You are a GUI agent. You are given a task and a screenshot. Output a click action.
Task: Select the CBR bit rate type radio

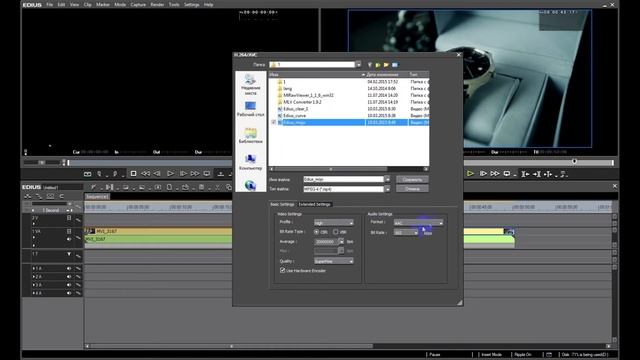pos(316,232)
